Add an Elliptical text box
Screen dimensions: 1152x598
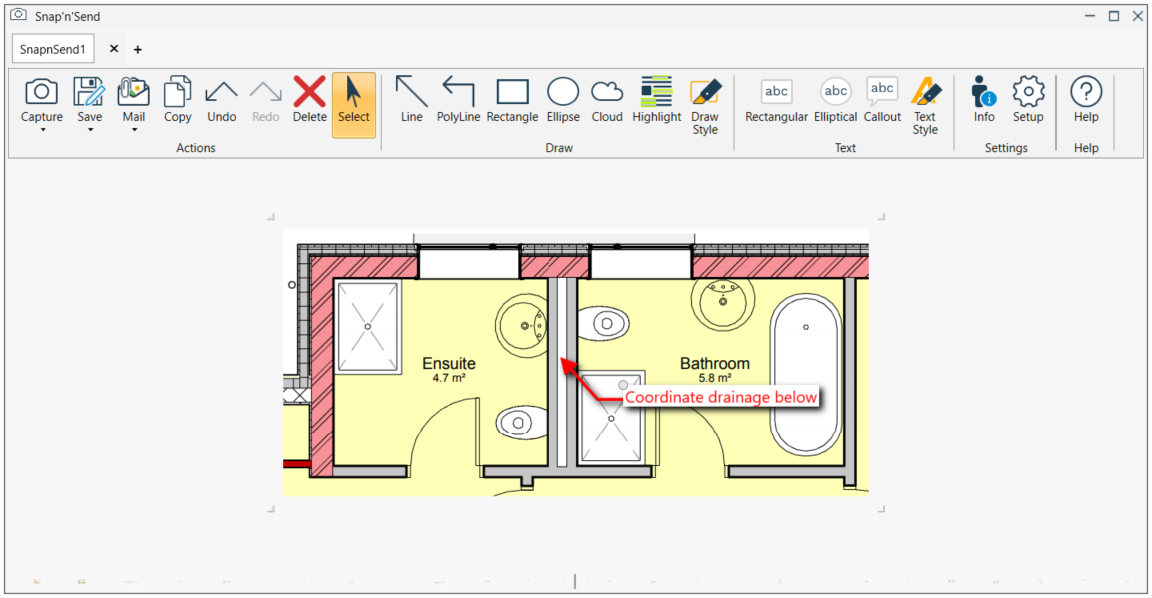[x=835, y=101]
